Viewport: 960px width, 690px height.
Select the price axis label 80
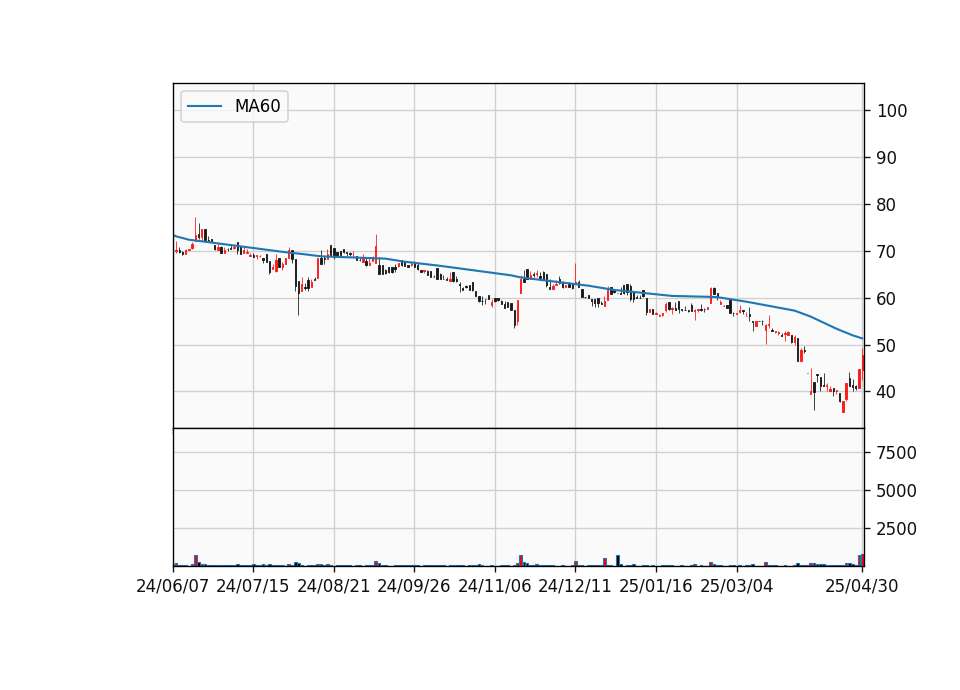(x=887, y=205)
